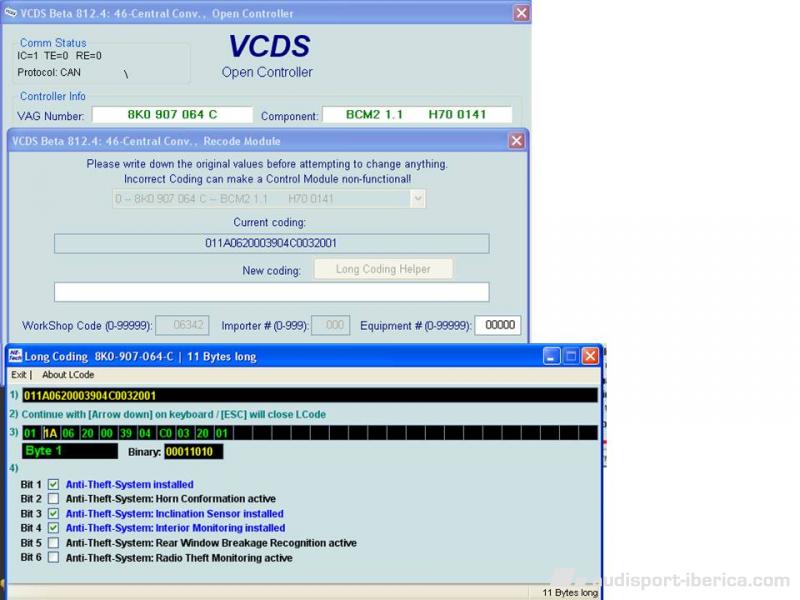Select byte 6 cell with value 04
Image resolution: width=800 pixels, height=600 pixels.
point(145,433)
